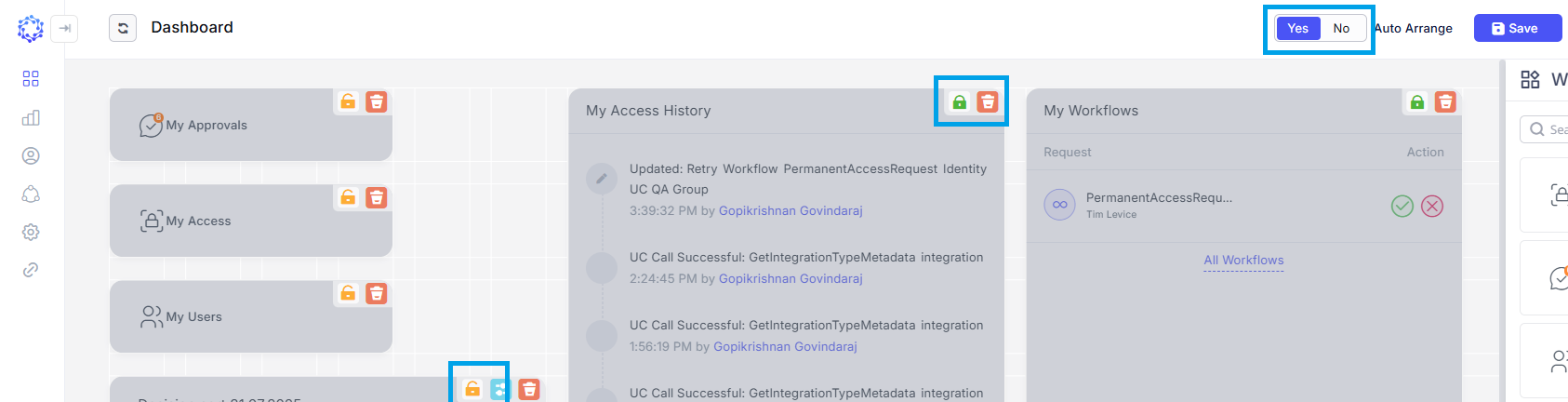Set Auto Arrange to Yes
Viewport: 1568px width, 402px height.
(x=1298, y=28)
